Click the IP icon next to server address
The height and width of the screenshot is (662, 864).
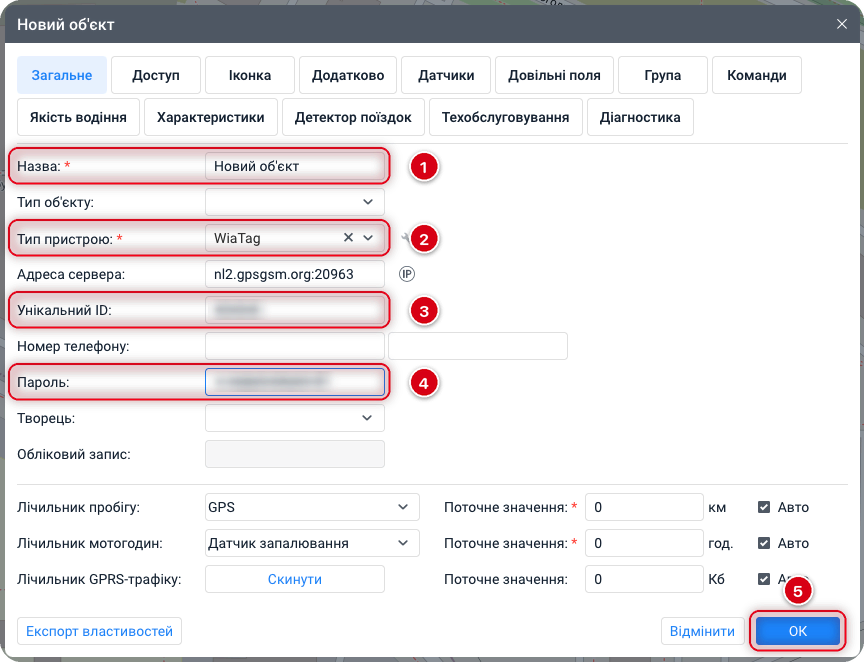coord(407,274)
